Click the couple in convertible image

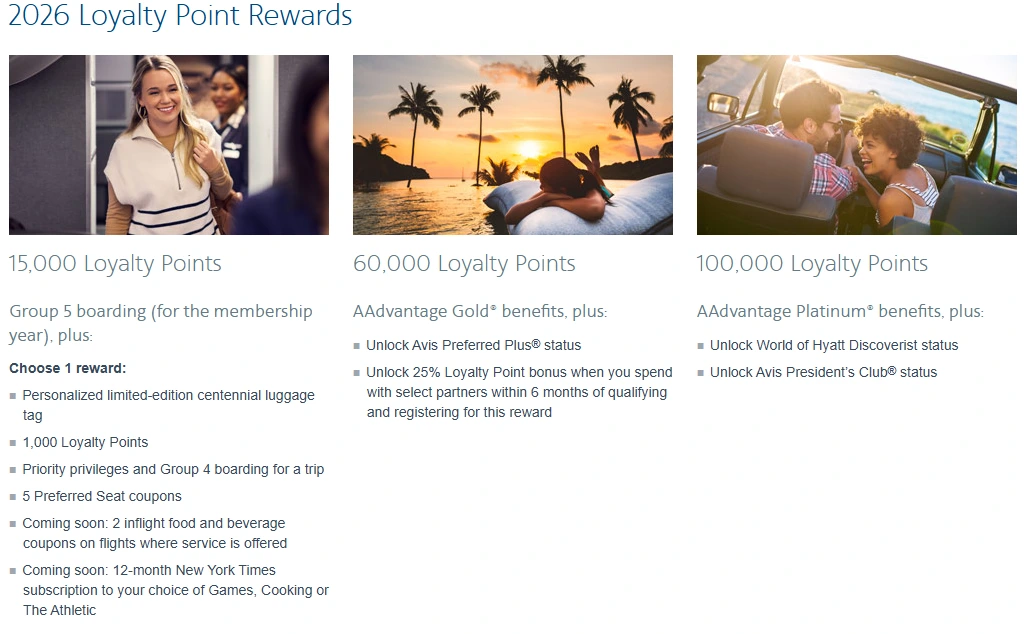click(x=856, y=145)
